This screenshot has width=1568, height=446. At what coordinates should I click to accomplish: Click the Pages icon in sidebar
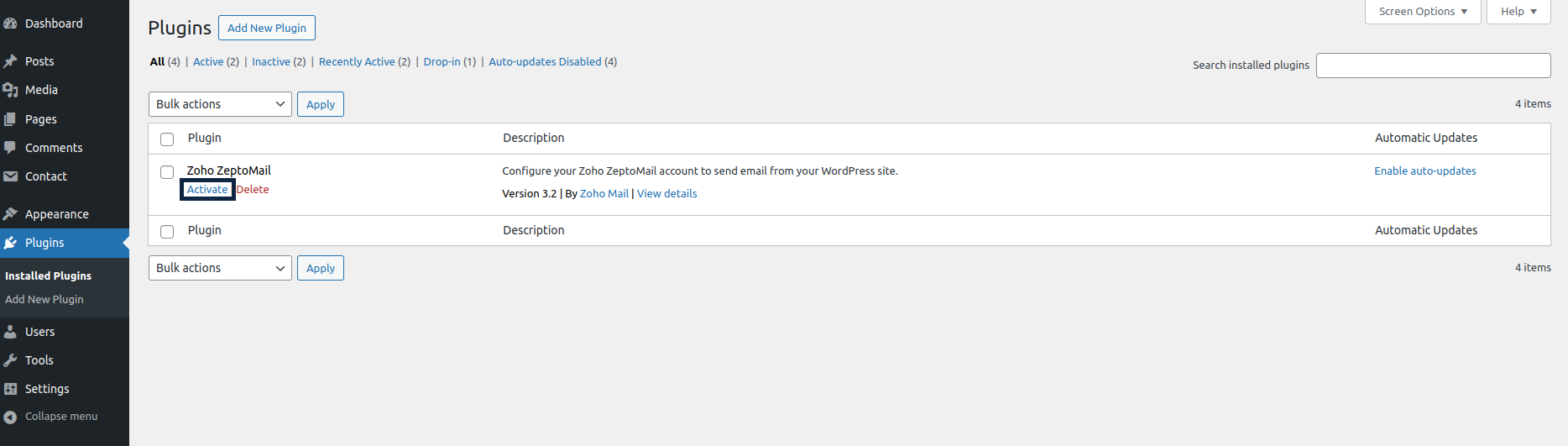10,119
